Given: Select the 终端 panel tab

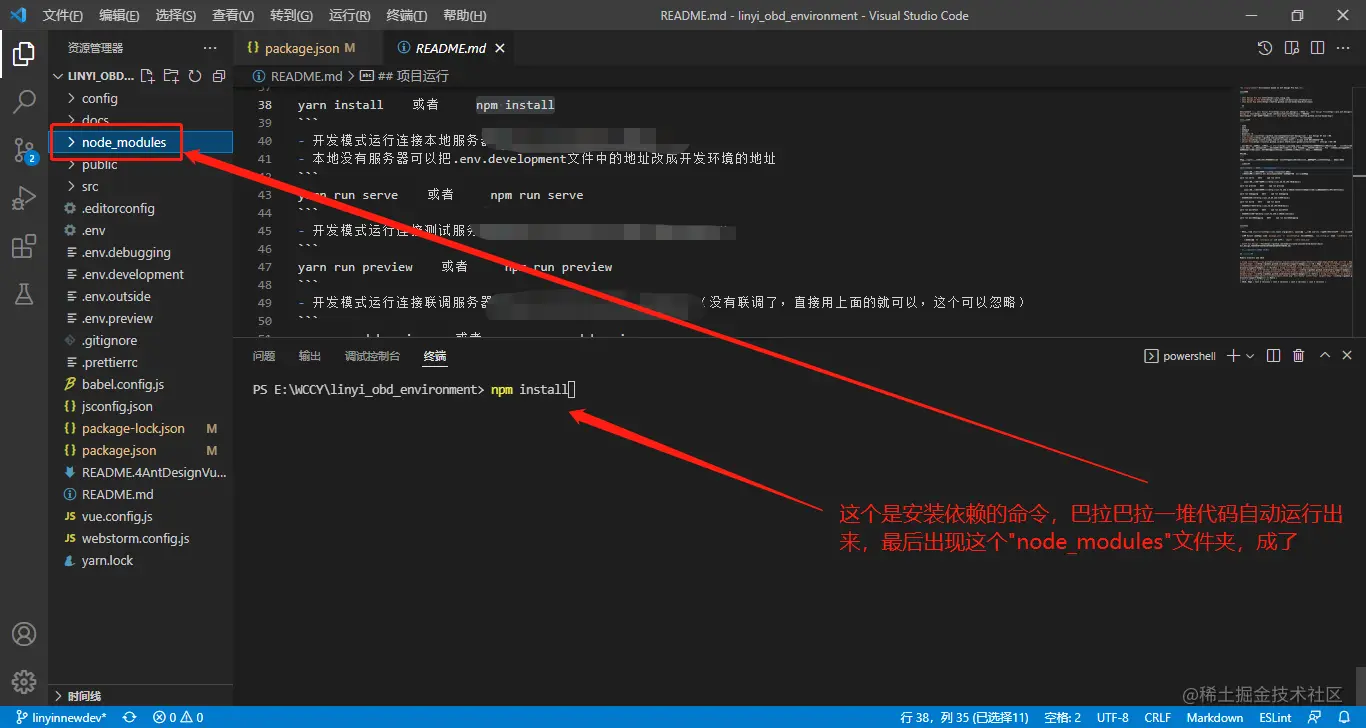Looking at the screenshot, I should (434, 356).
